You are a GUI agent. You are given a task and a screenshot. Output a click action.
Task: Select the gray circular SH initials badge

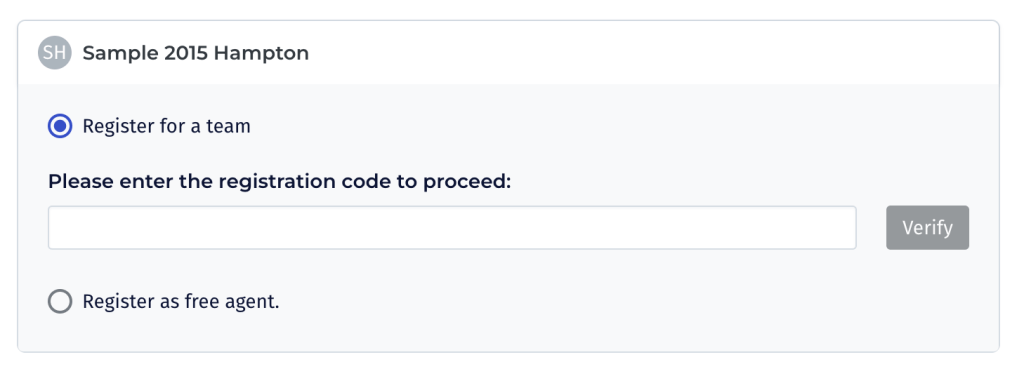tap(55, 53)
